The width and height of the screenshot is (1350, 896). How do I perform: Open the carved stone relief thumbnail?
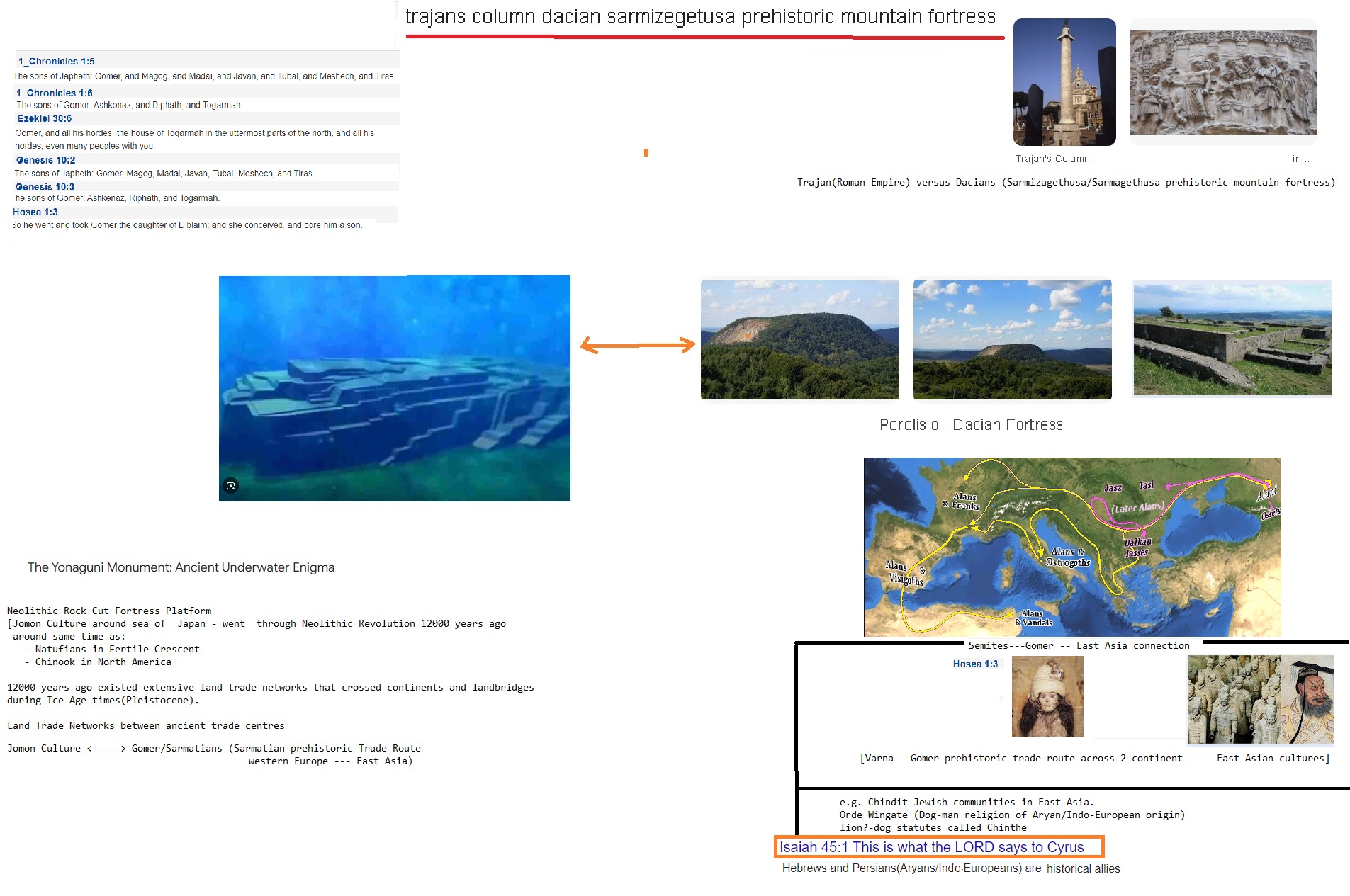click(1223, 82)
